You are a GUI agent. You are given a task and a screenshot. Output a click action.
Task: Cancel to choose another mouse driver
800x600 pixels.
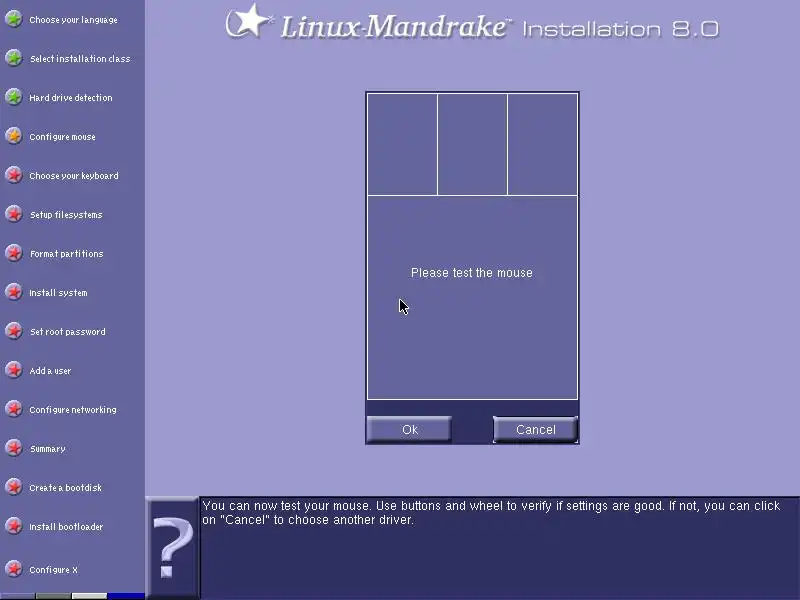536,430
